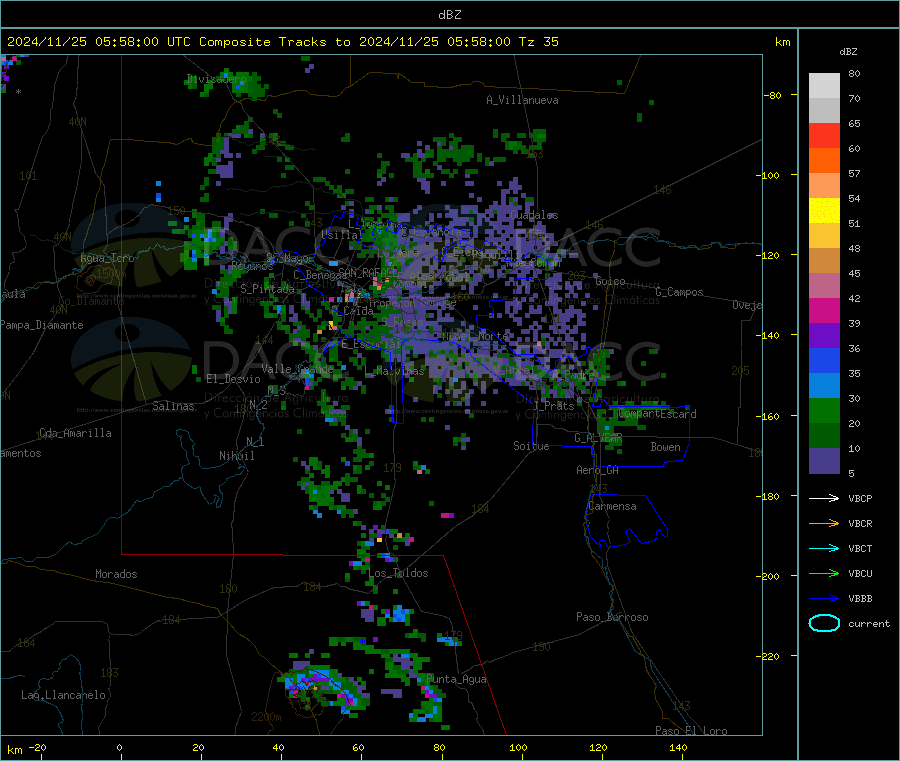Click the 'L_Malvinas' map label
900x761 pixels.
pos(395,371)
